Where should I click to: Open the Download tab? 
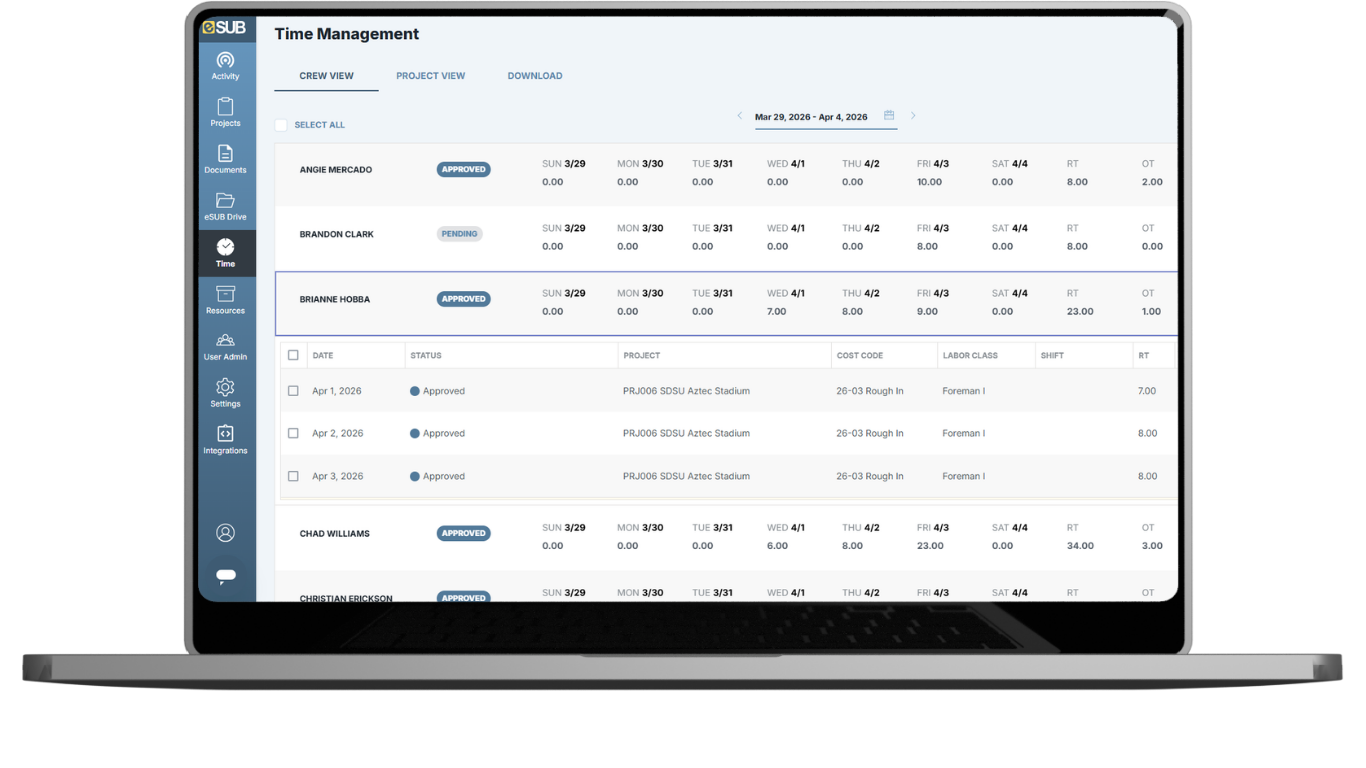(535, 75)
